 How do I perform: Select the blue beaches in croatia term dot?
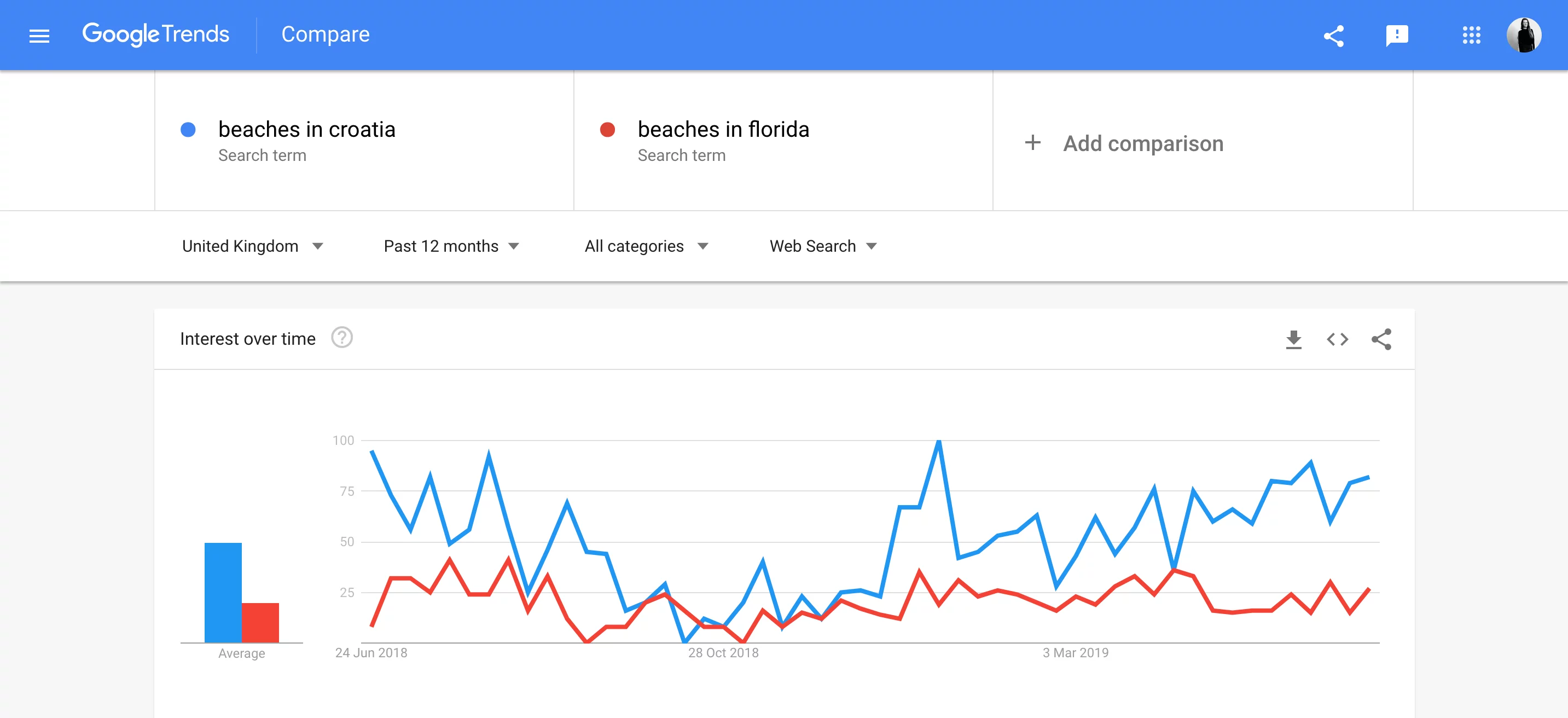(x=189, y=129)
